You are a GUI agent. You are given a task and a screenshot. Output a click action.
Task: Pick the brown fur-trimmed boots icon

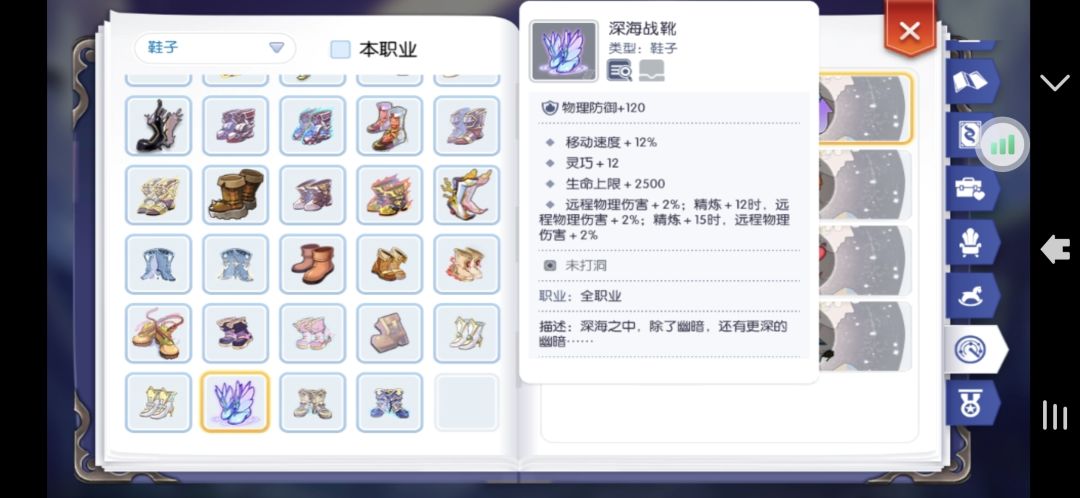click(235, 195)
